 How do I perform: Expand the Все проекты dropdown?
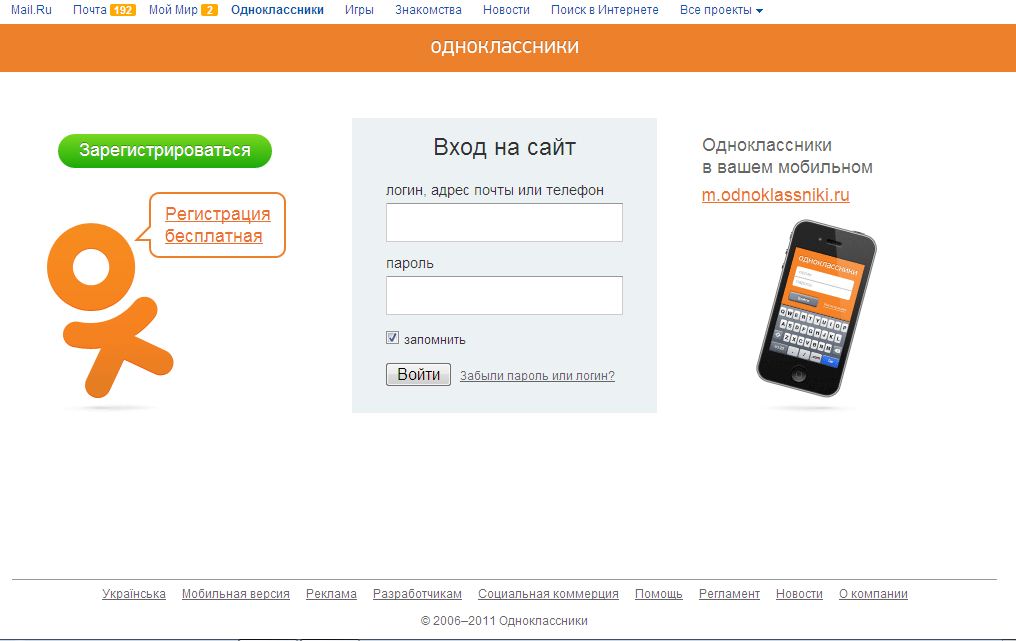click(721, 10)
